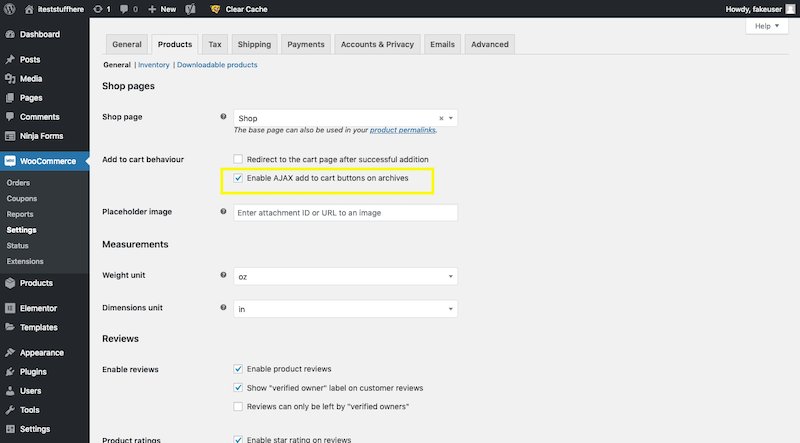Screen dimensions: 800x443
Task: Click the Elementor icon in sidebar
Action: 10,308
